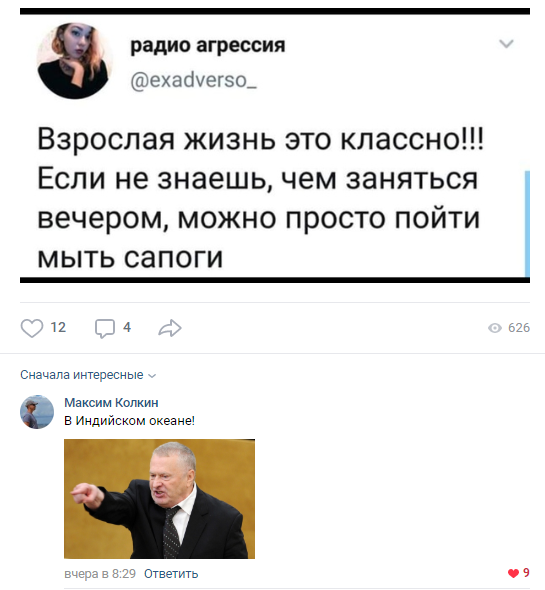
Task: Click the tweet text about взрослая жизнь
Action: coord(260,198)
